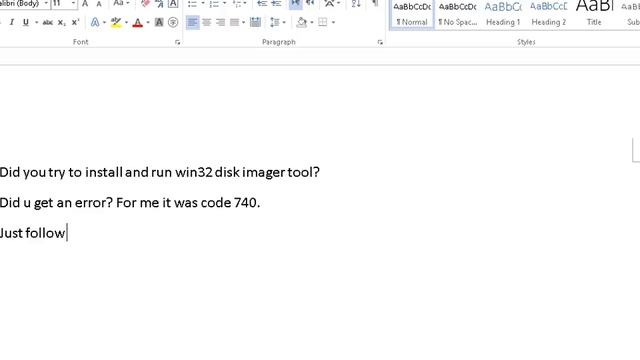This screenshot has height=360, width=640.
Task: Toggle underline formatting
Action: pyautogui.click(x=26, y=22)
